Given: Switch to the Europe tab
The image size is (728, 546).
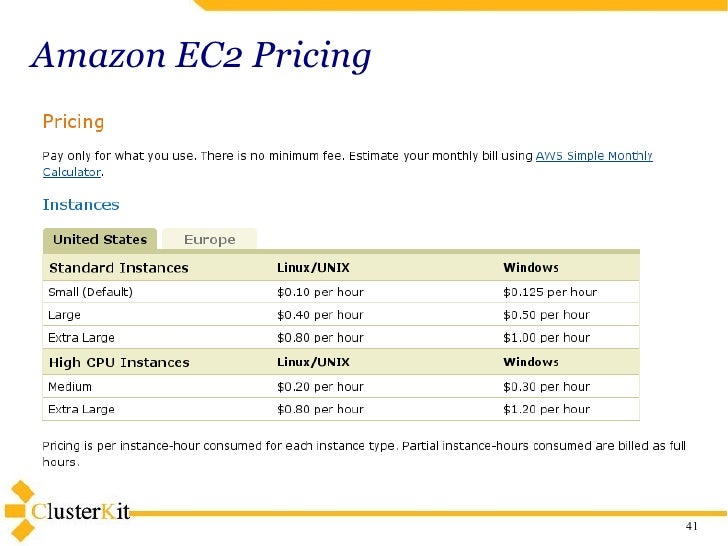Looking at the screenshot, I should (x=209, y=240).
